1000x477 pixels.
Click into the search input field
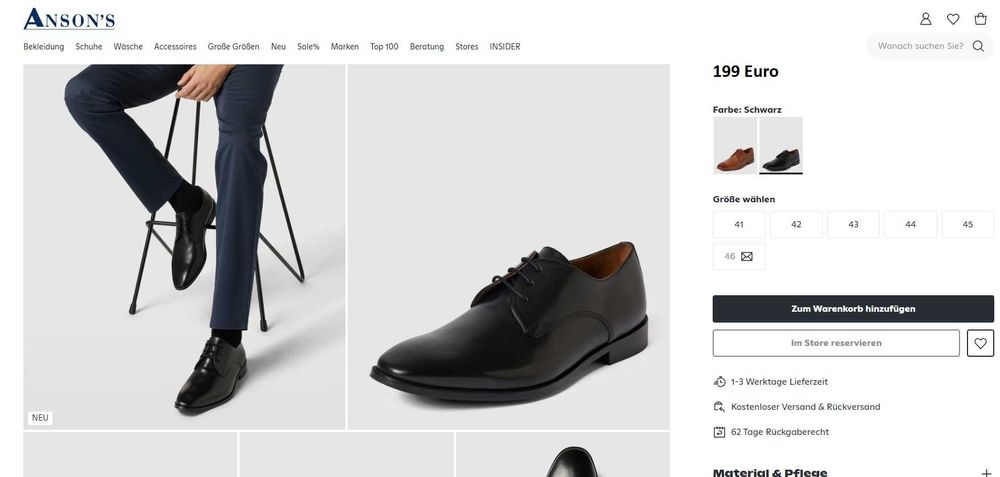point(920,46)
